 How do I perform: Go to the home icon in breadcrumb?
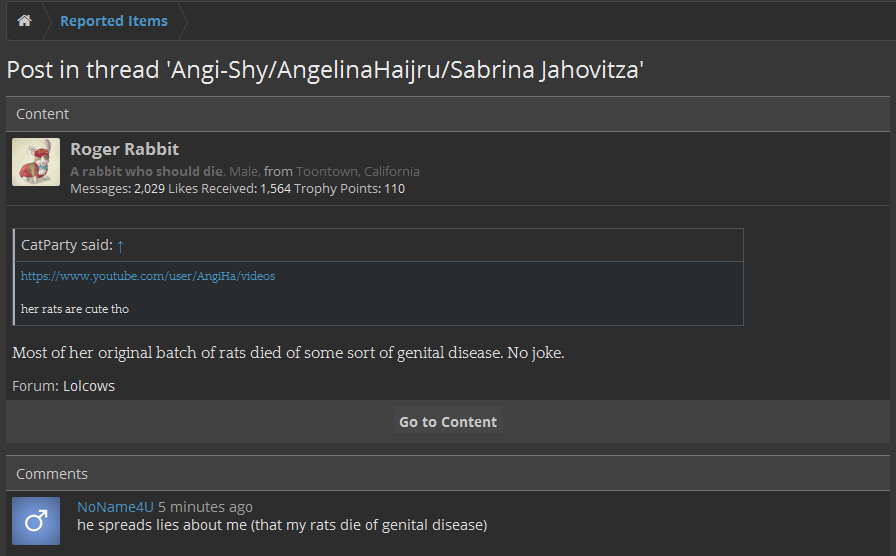coord(24,21)
